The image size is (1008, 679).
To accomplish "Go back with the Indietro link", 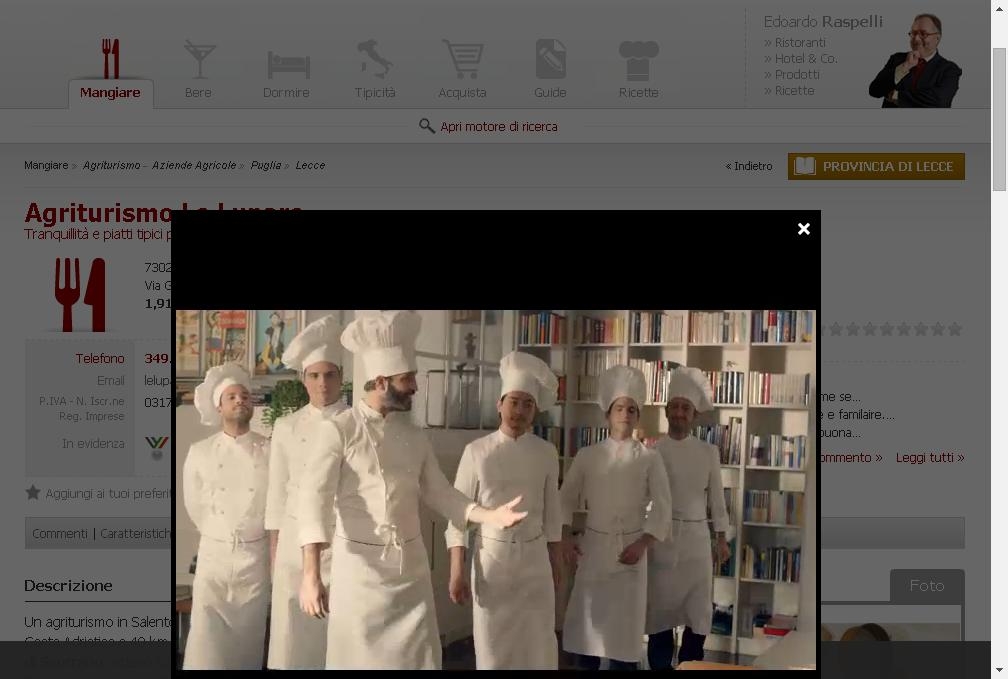I will tap(749, 166).
